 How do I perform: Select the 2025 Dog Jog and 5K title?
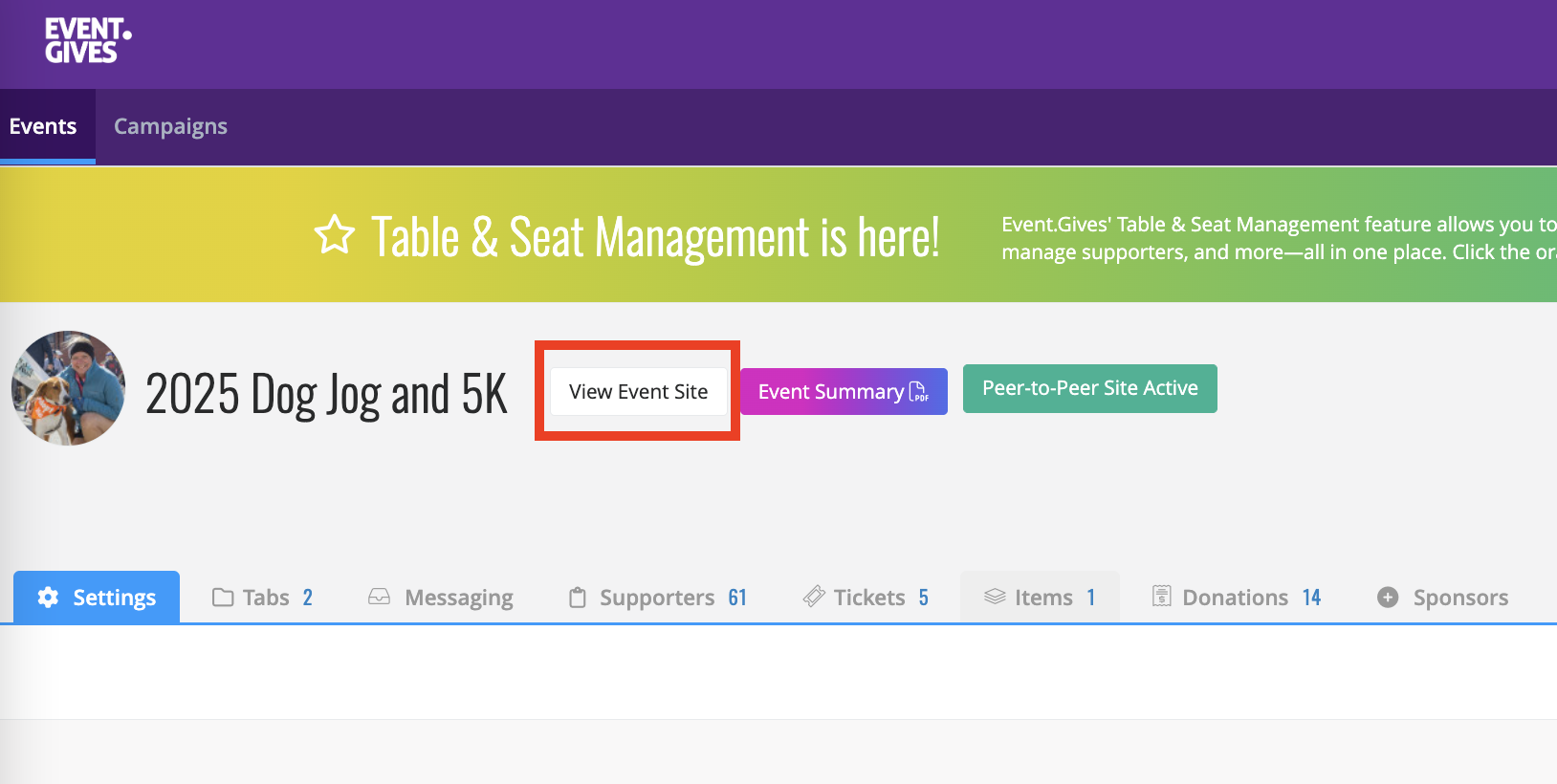pos(326,394)
